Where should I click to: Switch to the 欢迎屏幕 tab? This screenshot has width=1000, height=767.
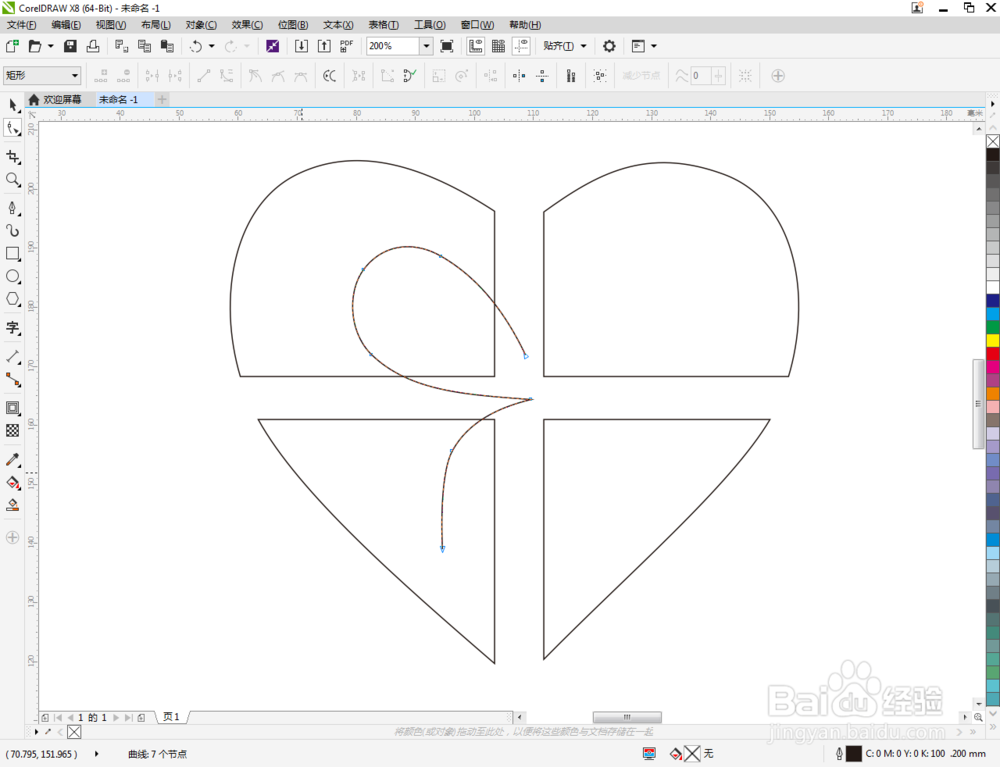pyautogui.click(x=55, y=99)
